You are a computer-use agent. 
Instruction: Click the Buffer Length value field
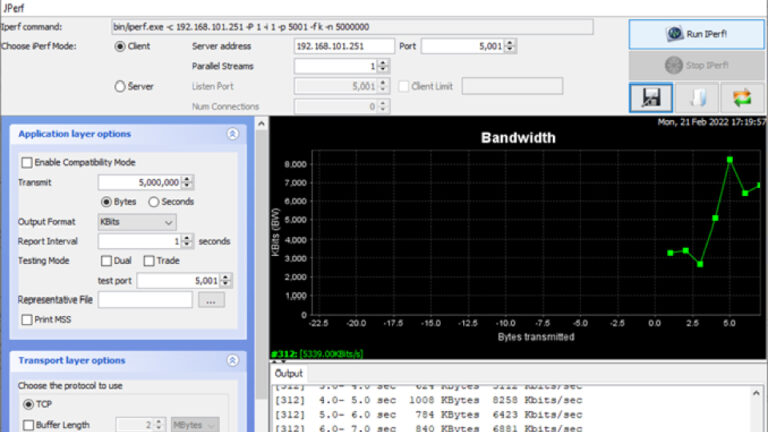[x=135, y=425]
